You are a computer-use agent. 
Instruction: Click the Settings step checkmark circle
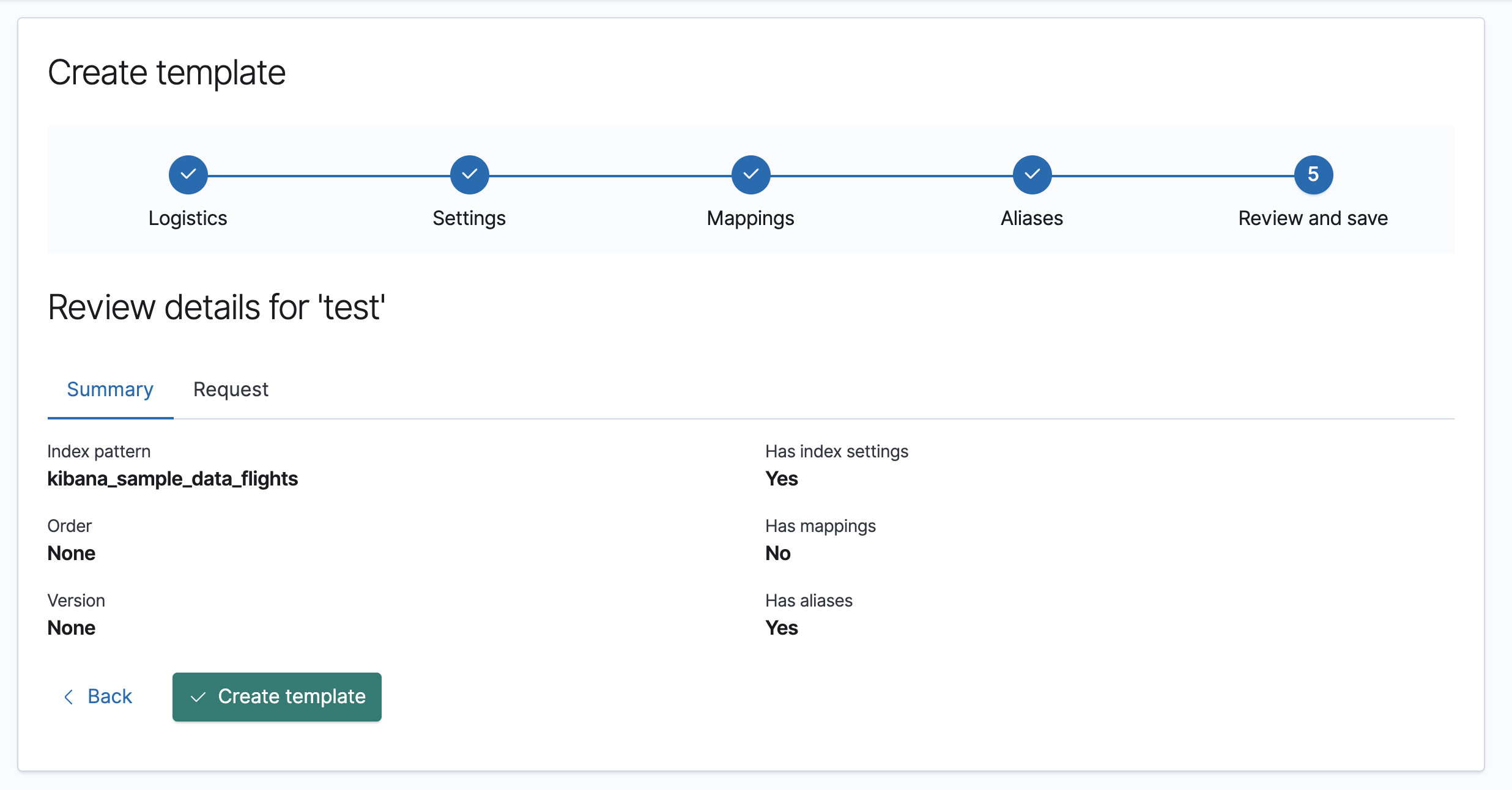(469, 175)
